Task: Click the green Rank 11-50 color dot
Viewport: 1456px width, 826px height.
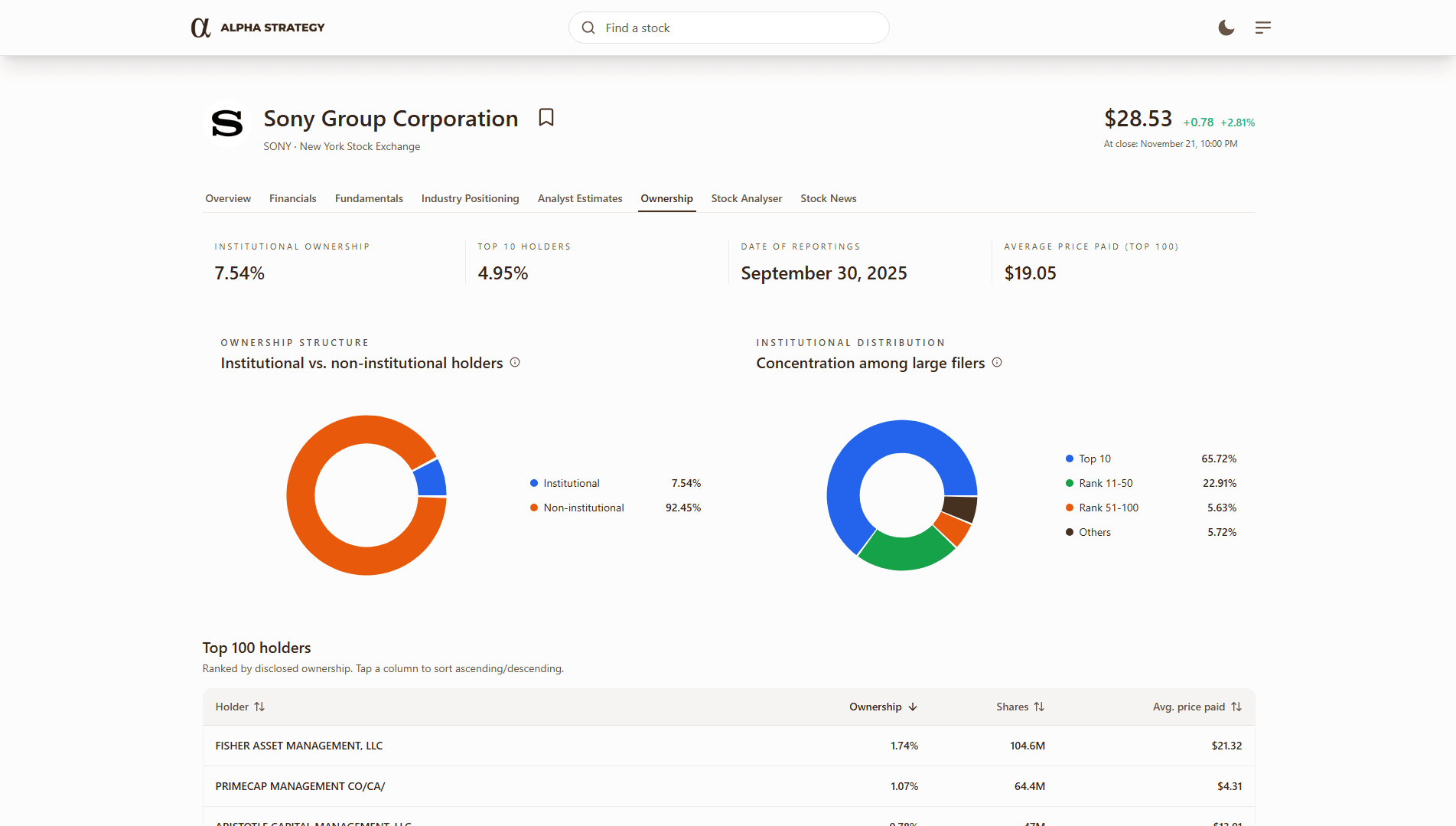Action: pyautogui.click(x=1069, y=483)
